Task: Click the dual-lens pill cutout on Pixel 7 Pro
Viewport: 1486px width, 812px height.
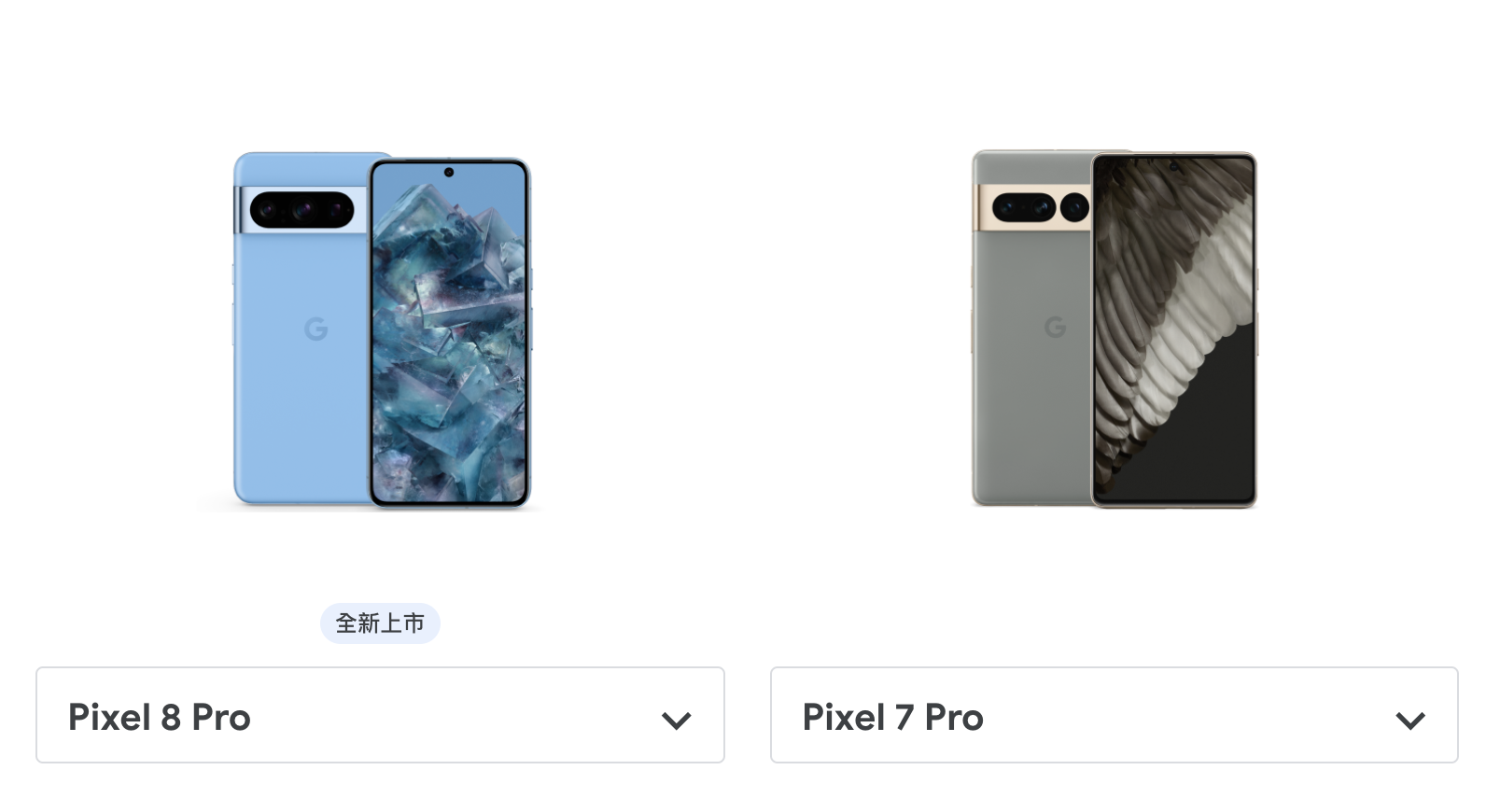Action: (x=1024, y=207)
